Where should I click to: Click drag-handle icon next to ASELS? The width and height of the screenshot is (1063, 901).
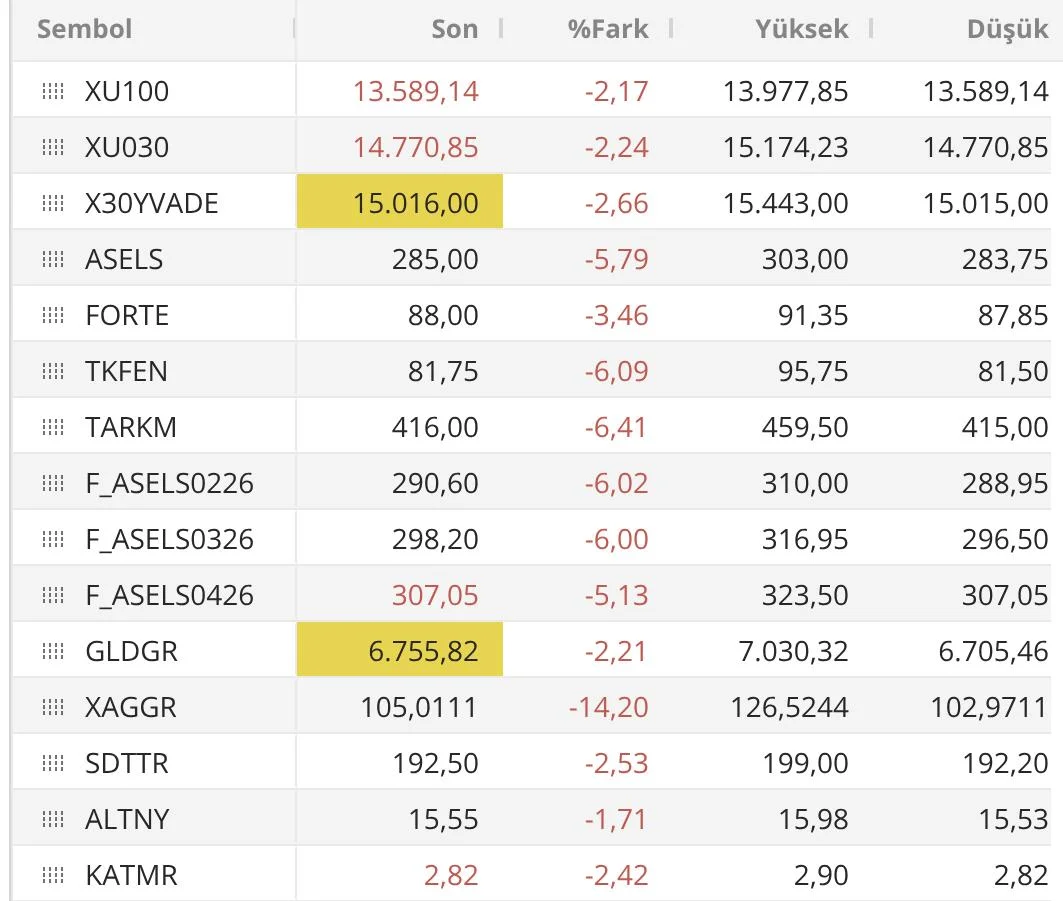53,260
